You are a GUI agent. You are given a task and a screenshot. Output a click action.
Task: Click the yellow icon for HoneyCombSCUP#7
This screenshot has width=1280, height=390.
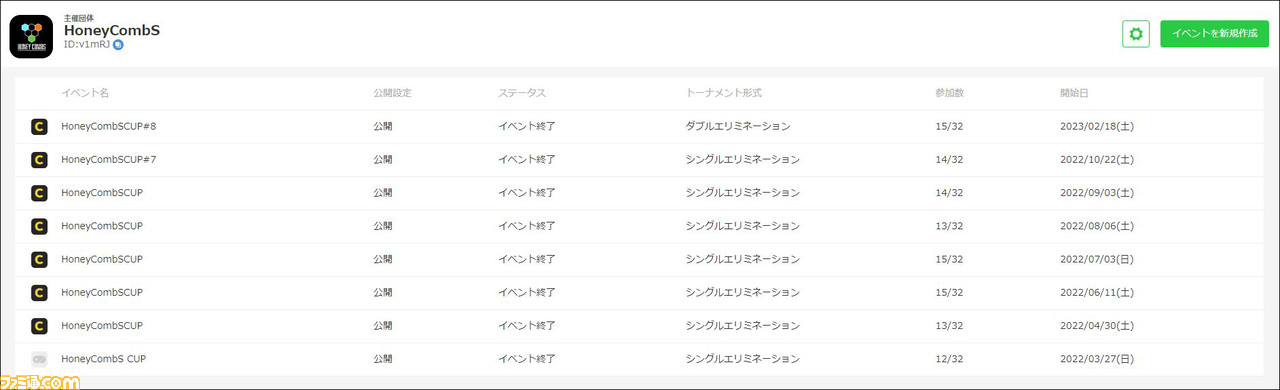click(x=39, y=160)
